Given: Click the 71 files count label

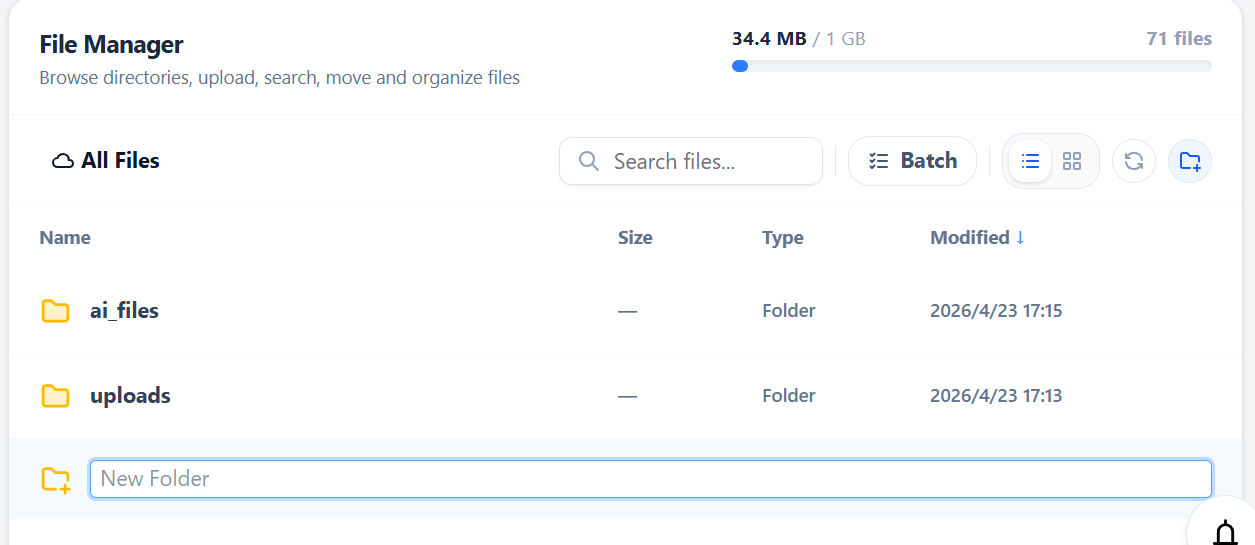Looking at the screenshot, I should coord(1179,39).
